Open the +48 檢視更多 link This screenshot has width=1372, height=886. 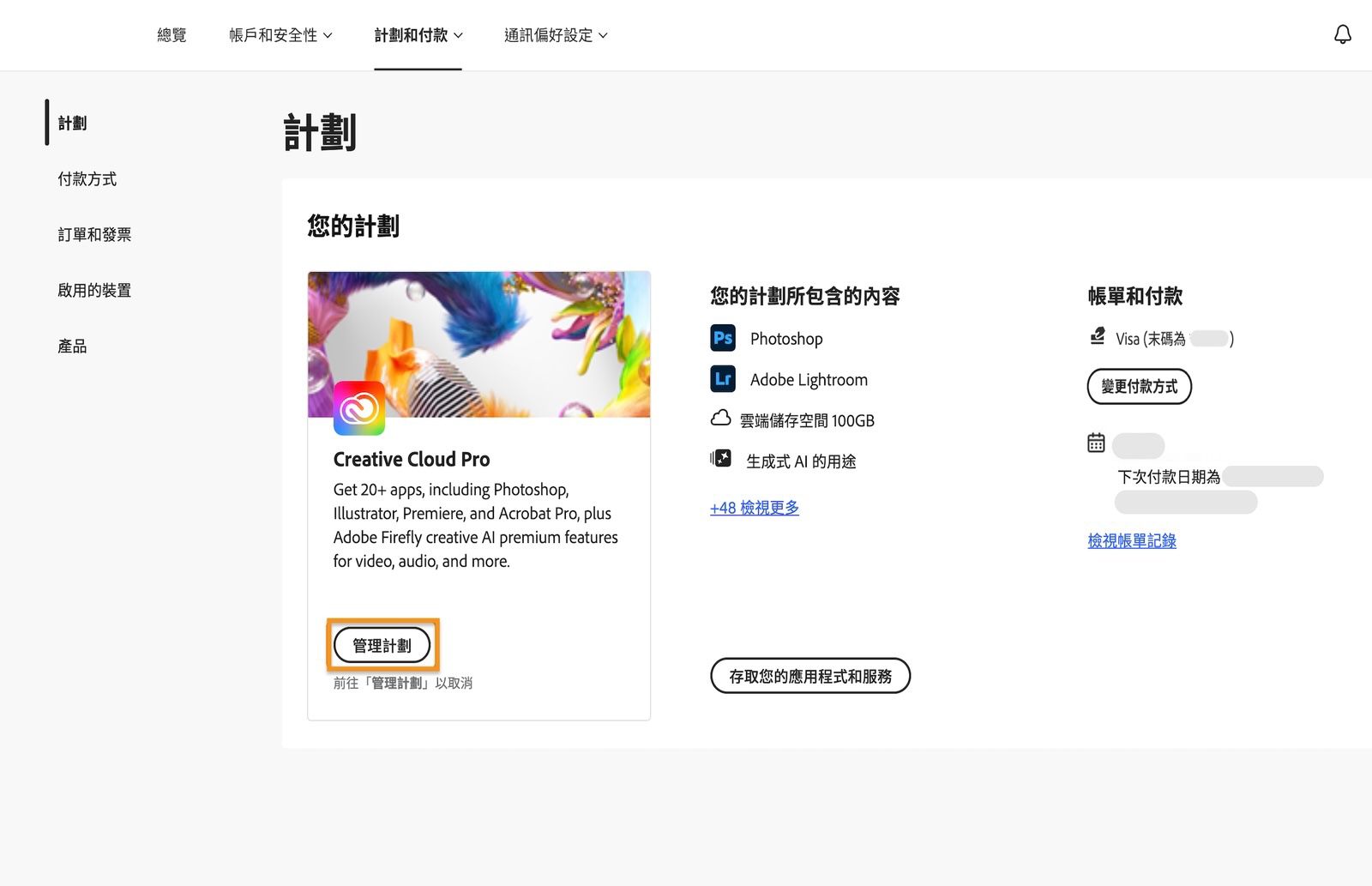[755, 508]
